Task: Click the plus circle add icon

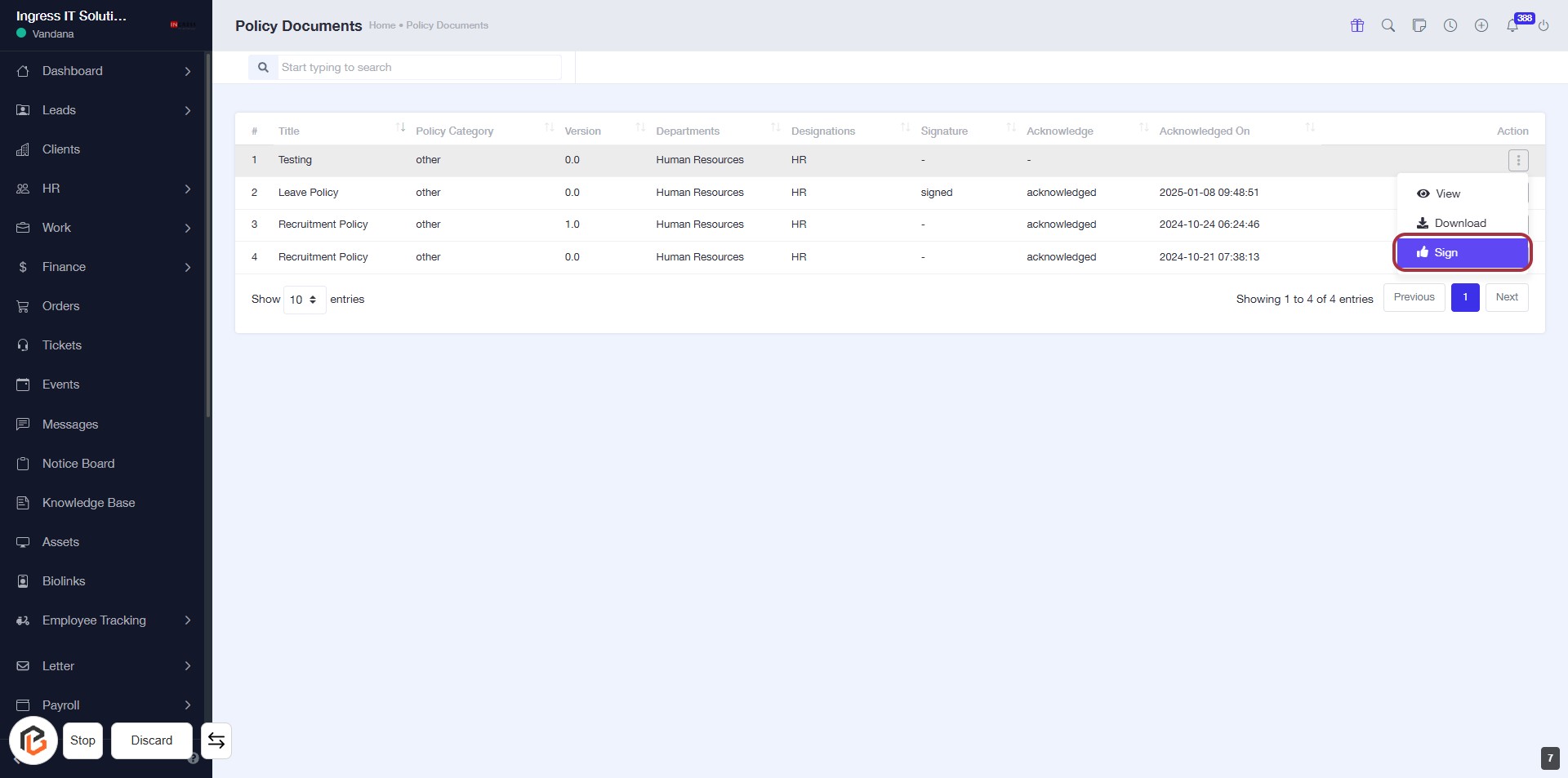Action: 1481,25
